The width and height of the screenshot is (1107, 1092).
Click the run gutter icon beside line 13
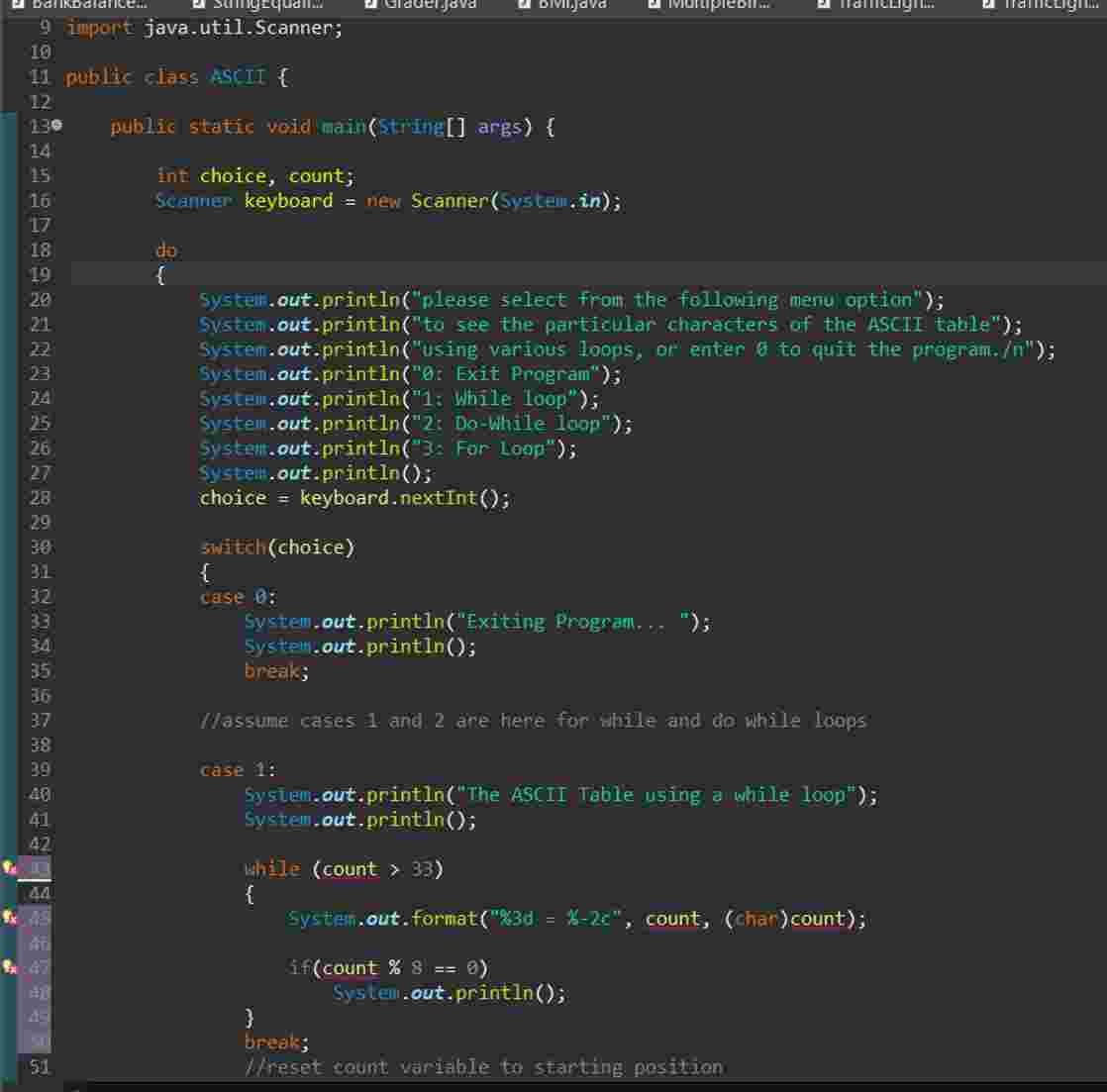[57, 125]
